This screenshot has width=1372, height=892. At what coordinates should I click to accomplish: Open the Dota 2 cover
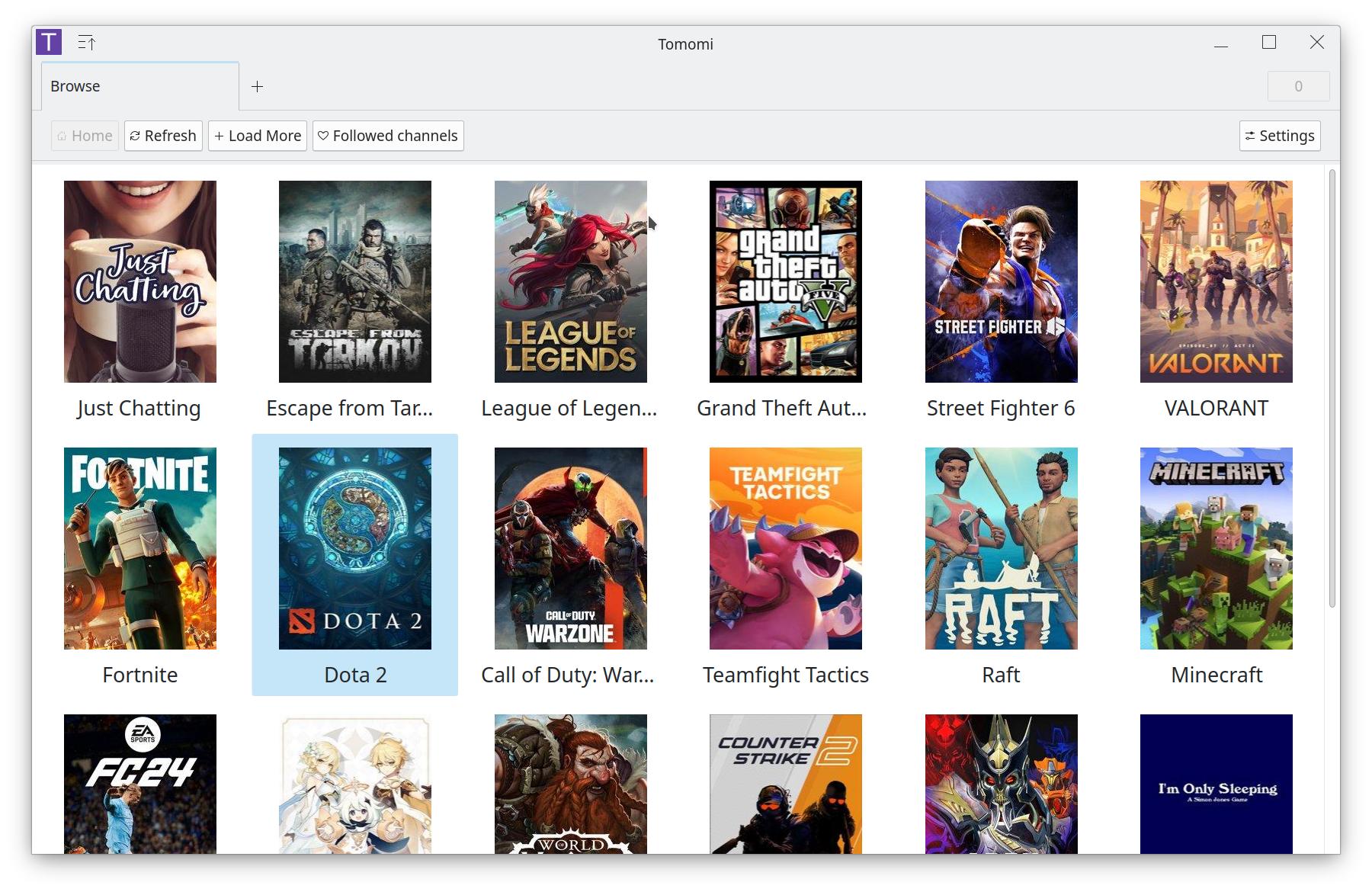point(355,548)
